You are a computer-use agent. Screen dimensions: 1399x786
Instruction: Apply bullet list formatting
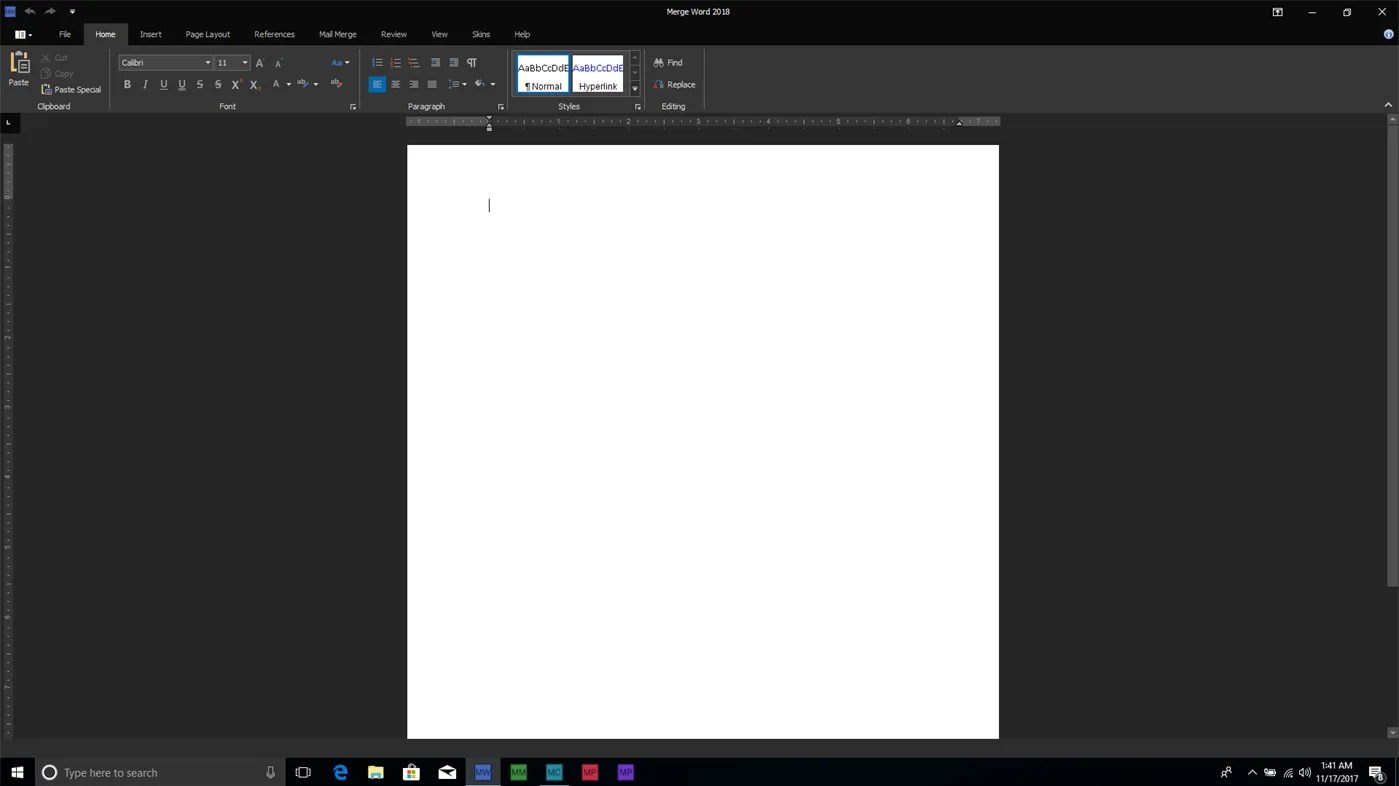point(377,62)
